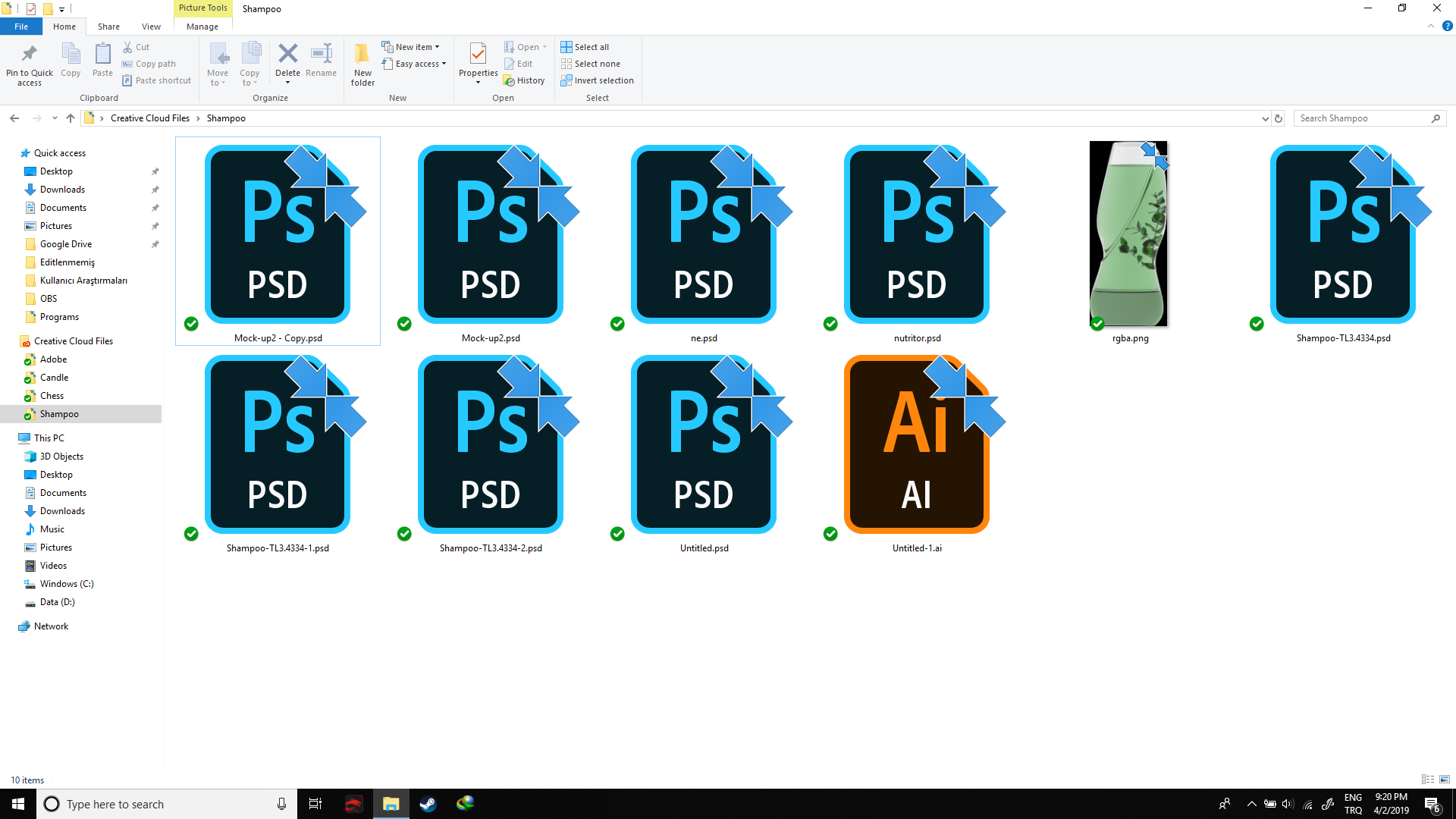This screenshot has height=819, width=1456.
Task: Create a New folder
Action: [x=362, y=64]
